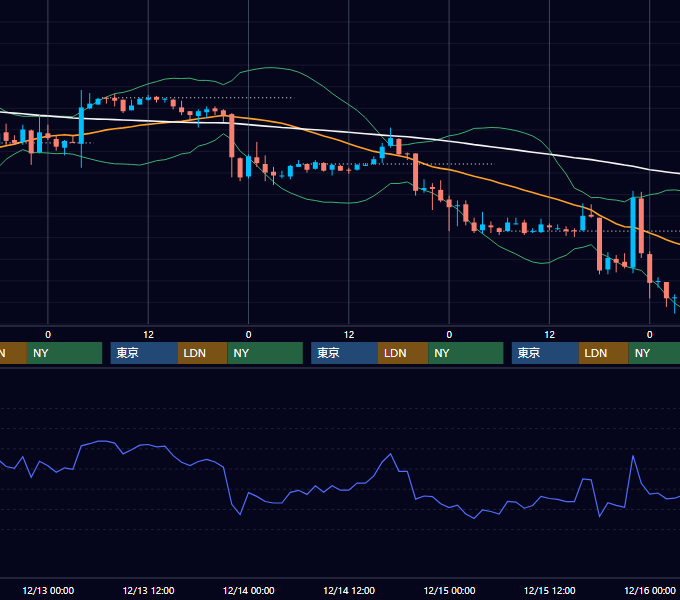Viewport: 680px width, 600px height.
Task: Click the 東京 session block after 12/13 12:00 gridline
Action: tap(144, 353)
